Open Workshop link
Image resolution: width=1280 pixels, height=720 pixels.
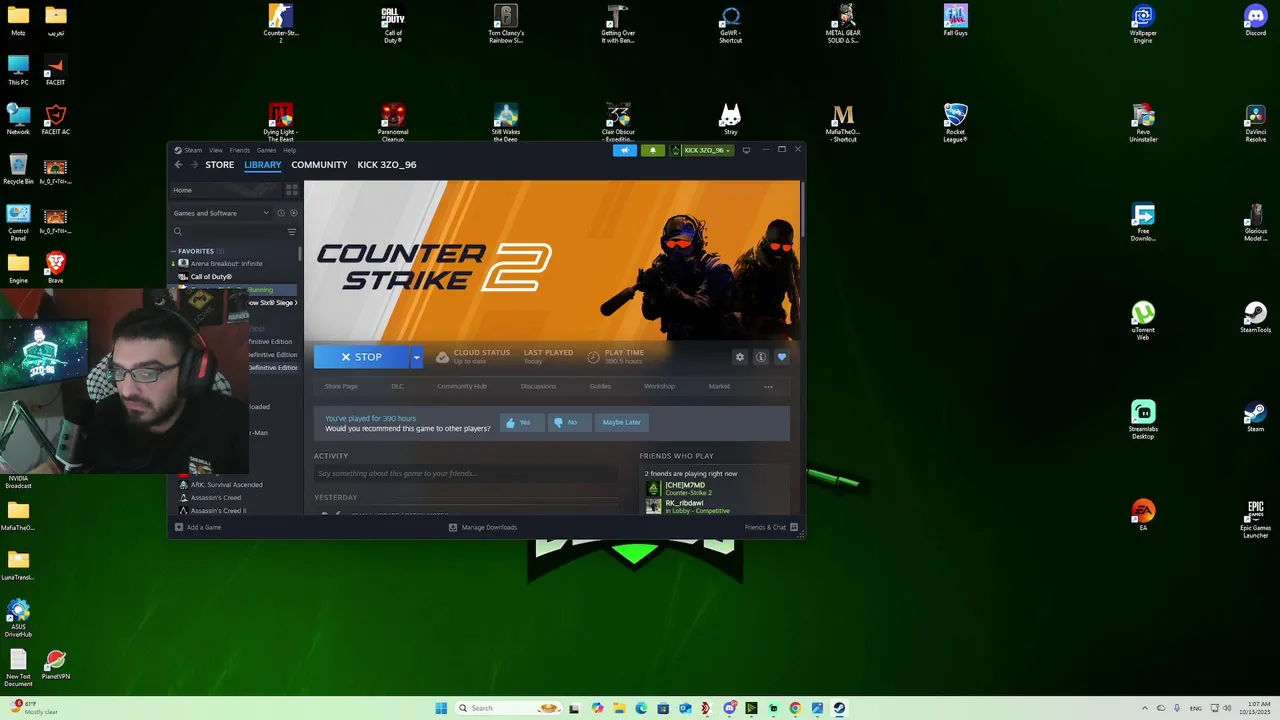[x=659, y=386]
